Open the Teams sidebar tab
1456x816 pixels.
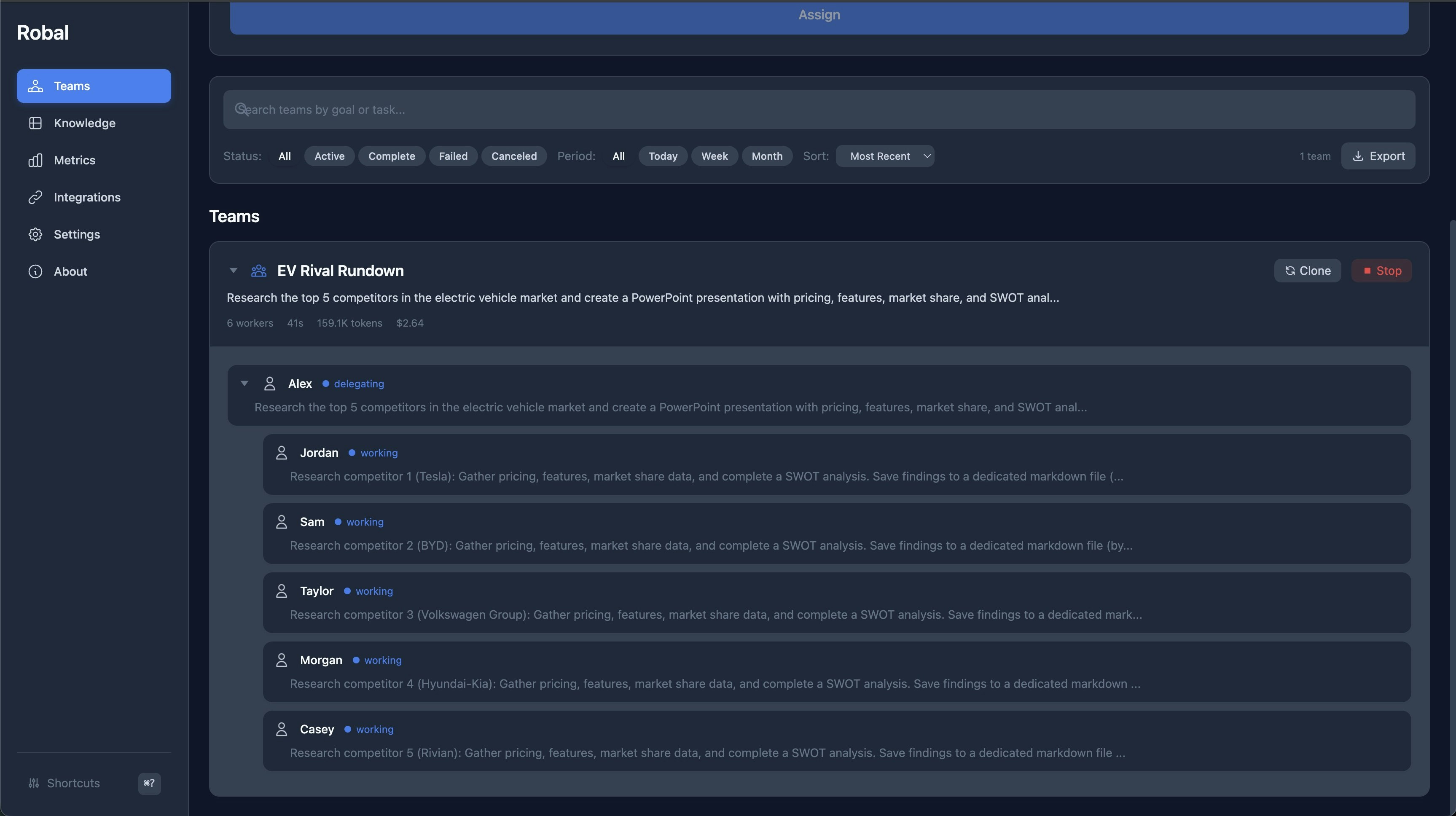(x=94, y=86)
